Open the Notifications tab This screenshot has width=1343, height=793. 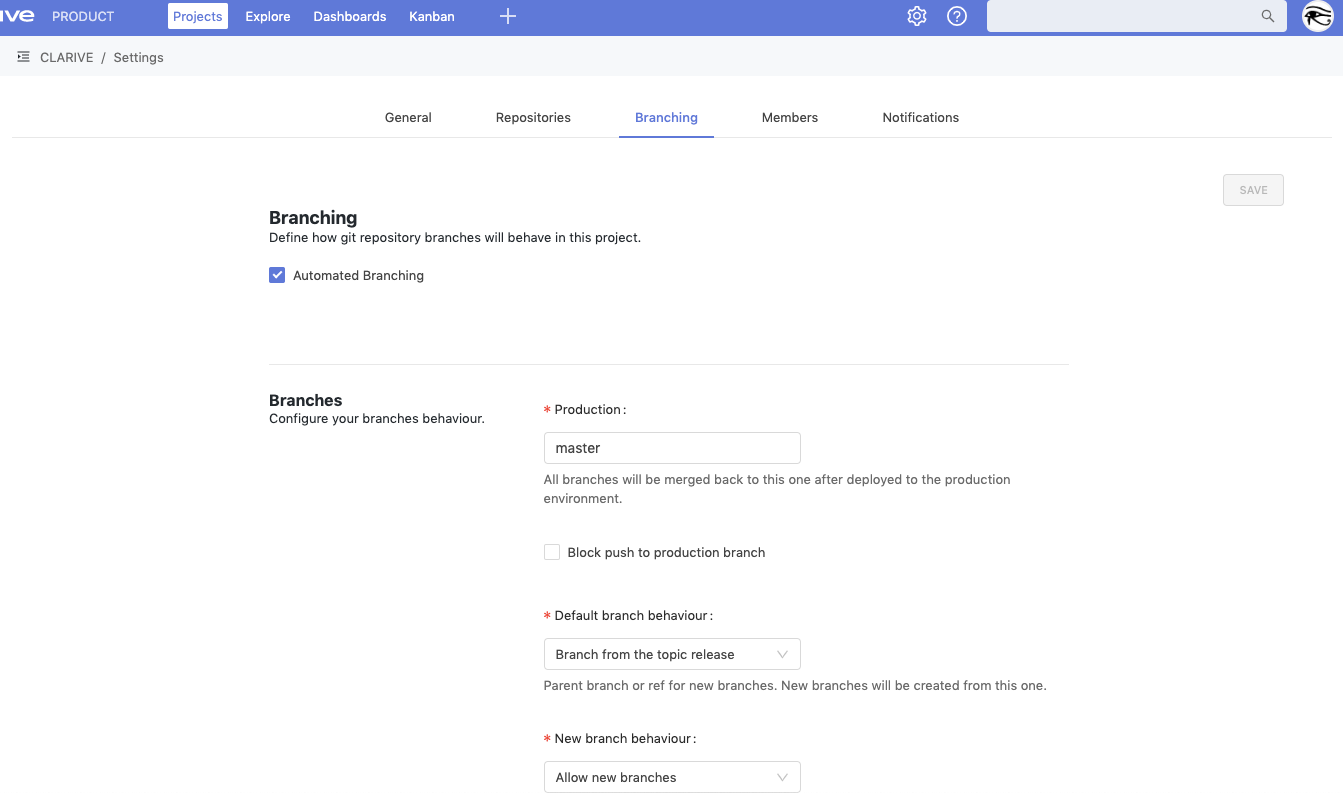click(921, 117)
